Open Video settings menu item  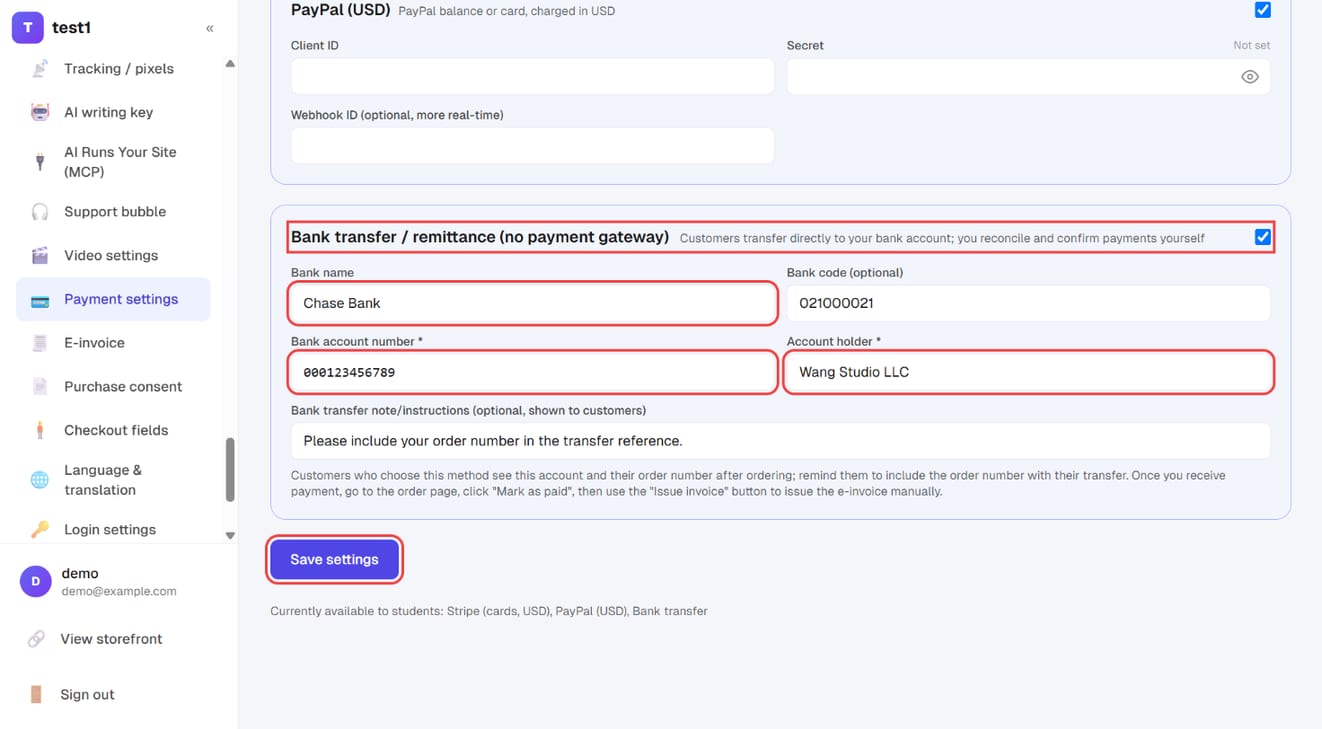(113, 256)
